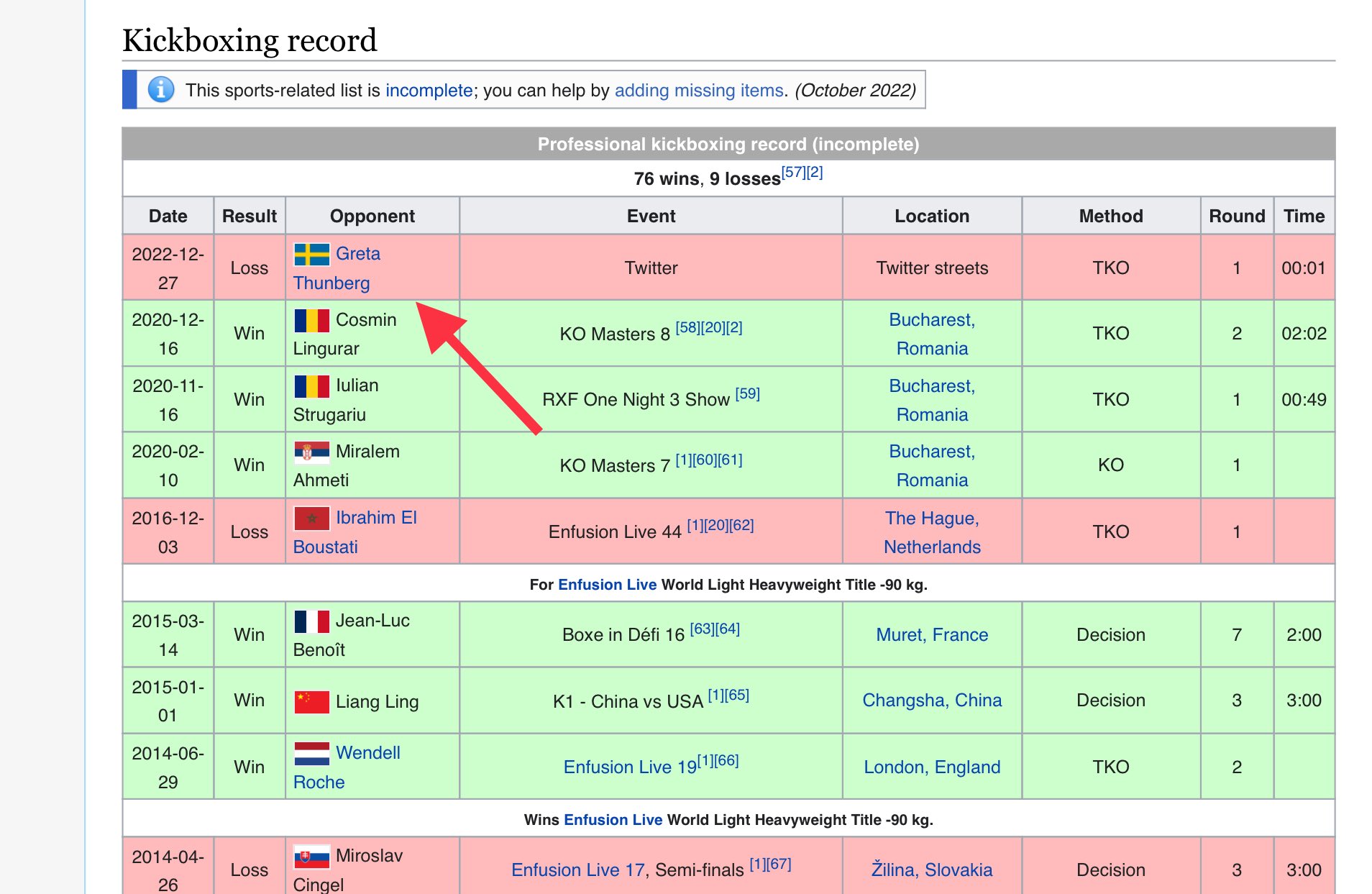Click French flag beside Jean-Luc Benoît

311,621
